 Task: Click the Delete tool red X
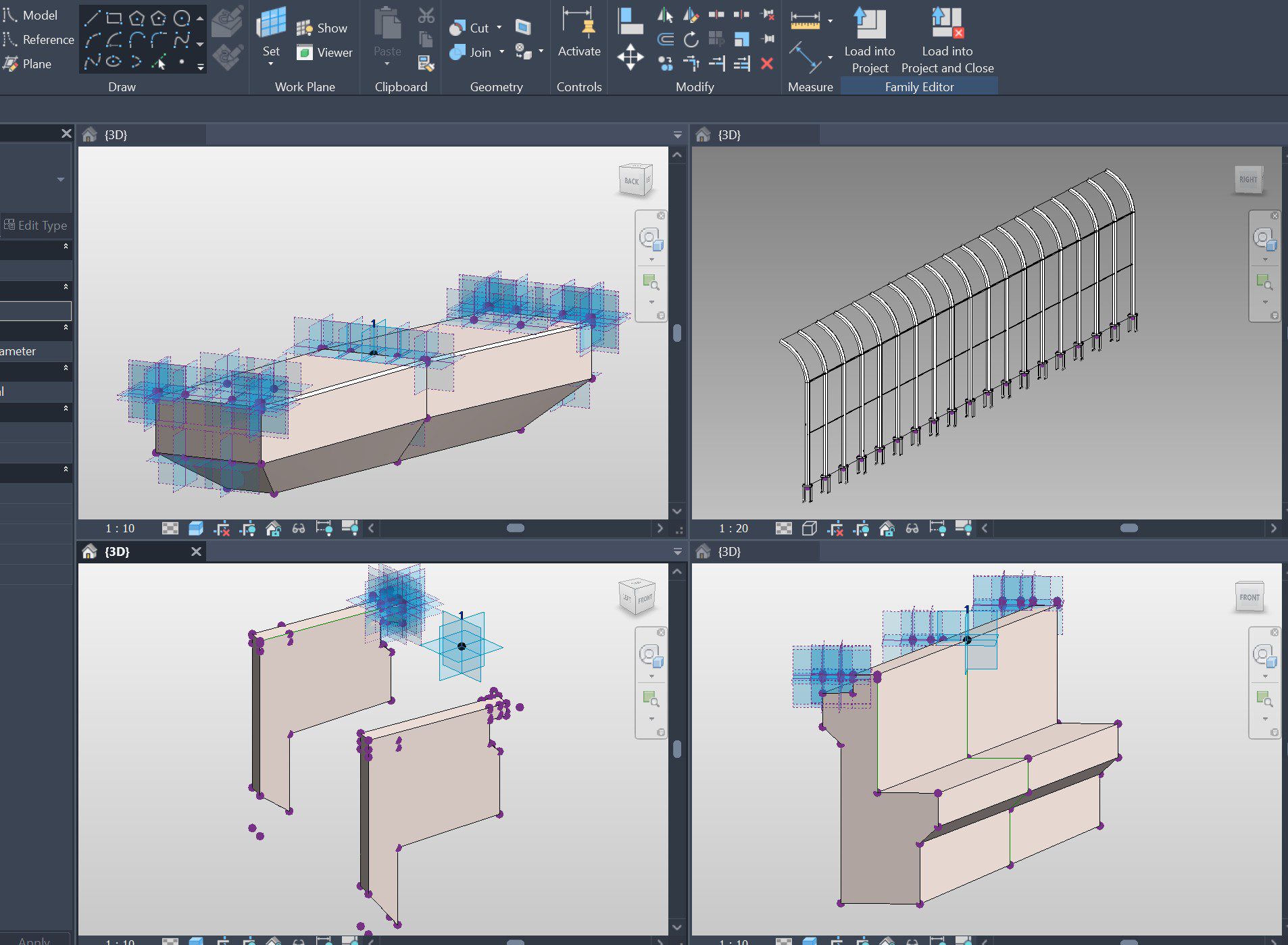[768, 63]
